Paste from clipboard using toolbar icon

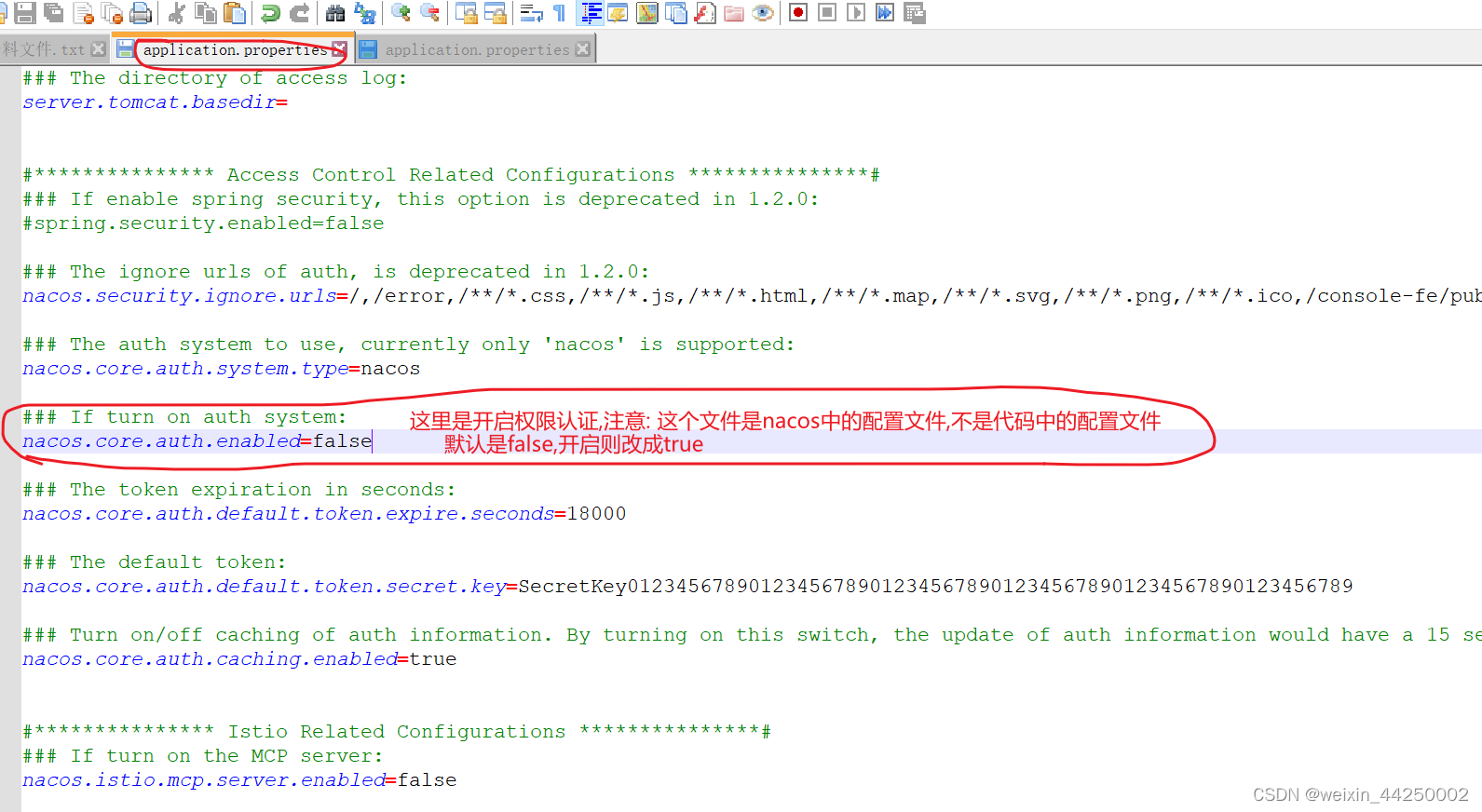pyautogui.click(x=235, y=13)
